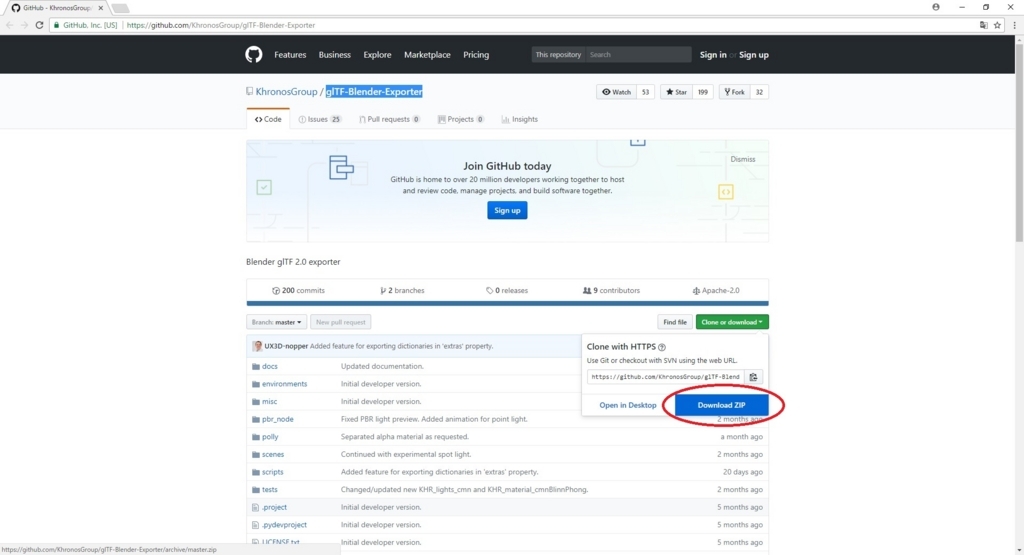Select the clone HTTPS URL field
The height and width of the screenshot is (555, 1024).
pos(665,377)
